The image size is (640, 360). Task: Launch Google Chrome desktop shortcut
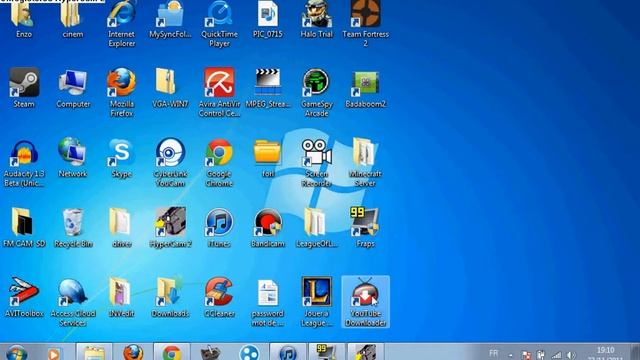pos(219,162)
